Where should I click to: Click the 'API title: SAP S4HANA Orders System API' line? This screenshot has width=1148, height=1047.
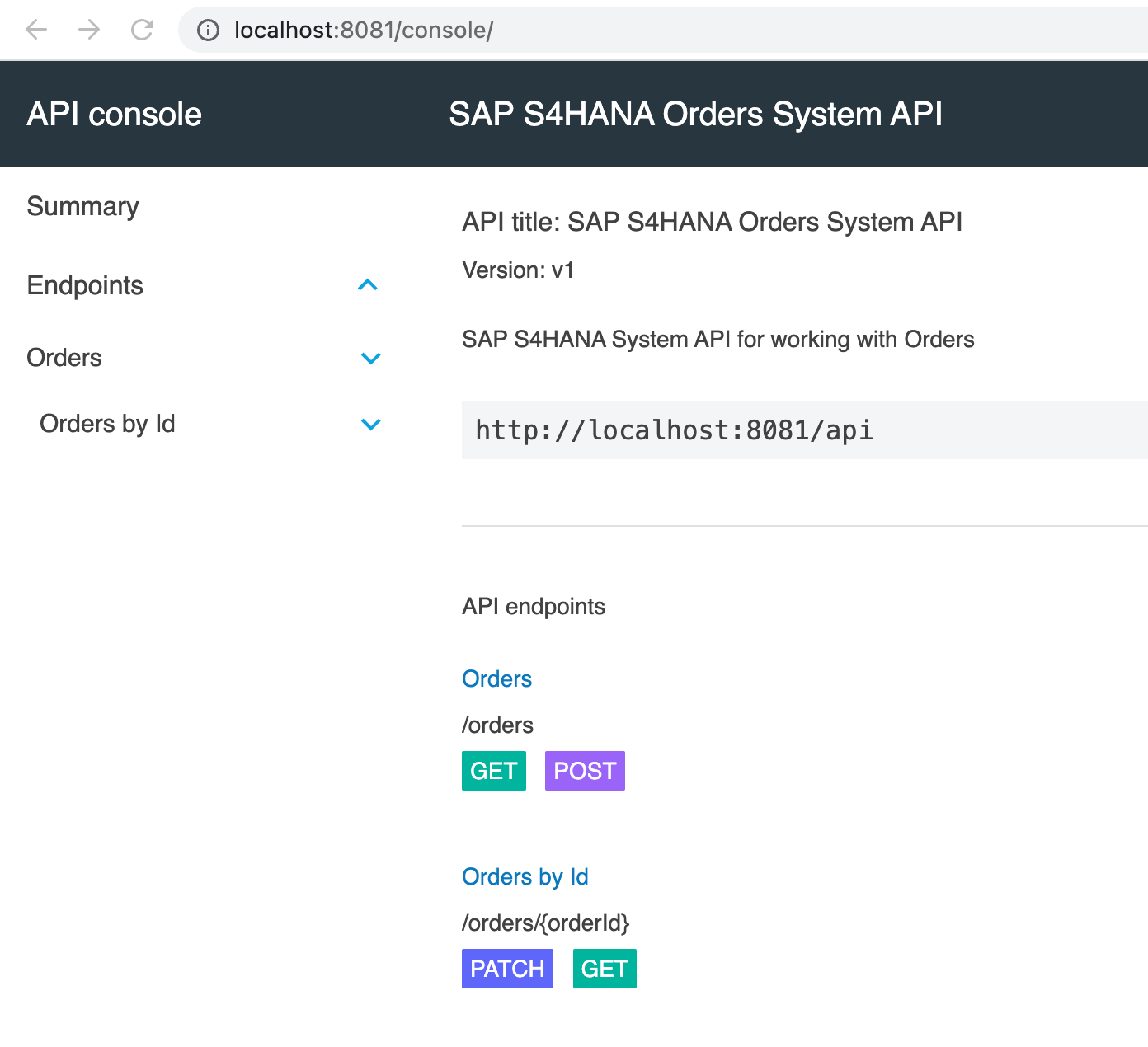[712, 222]
